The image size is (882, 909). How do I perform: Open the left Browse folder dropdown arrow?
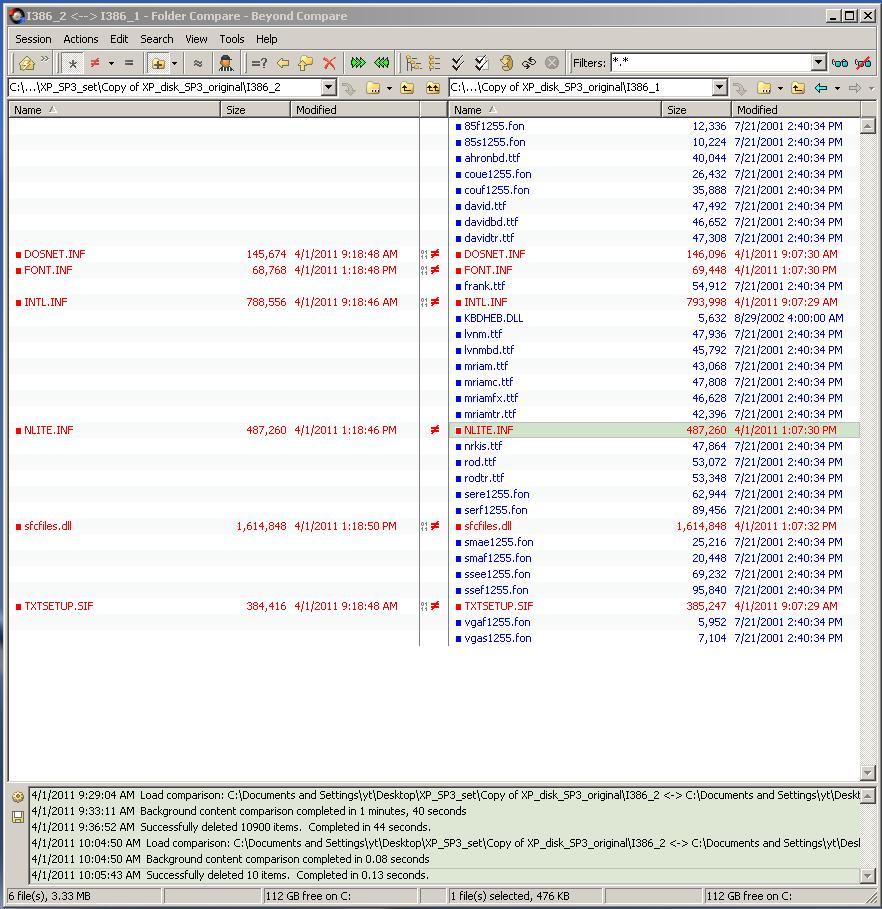389,88
